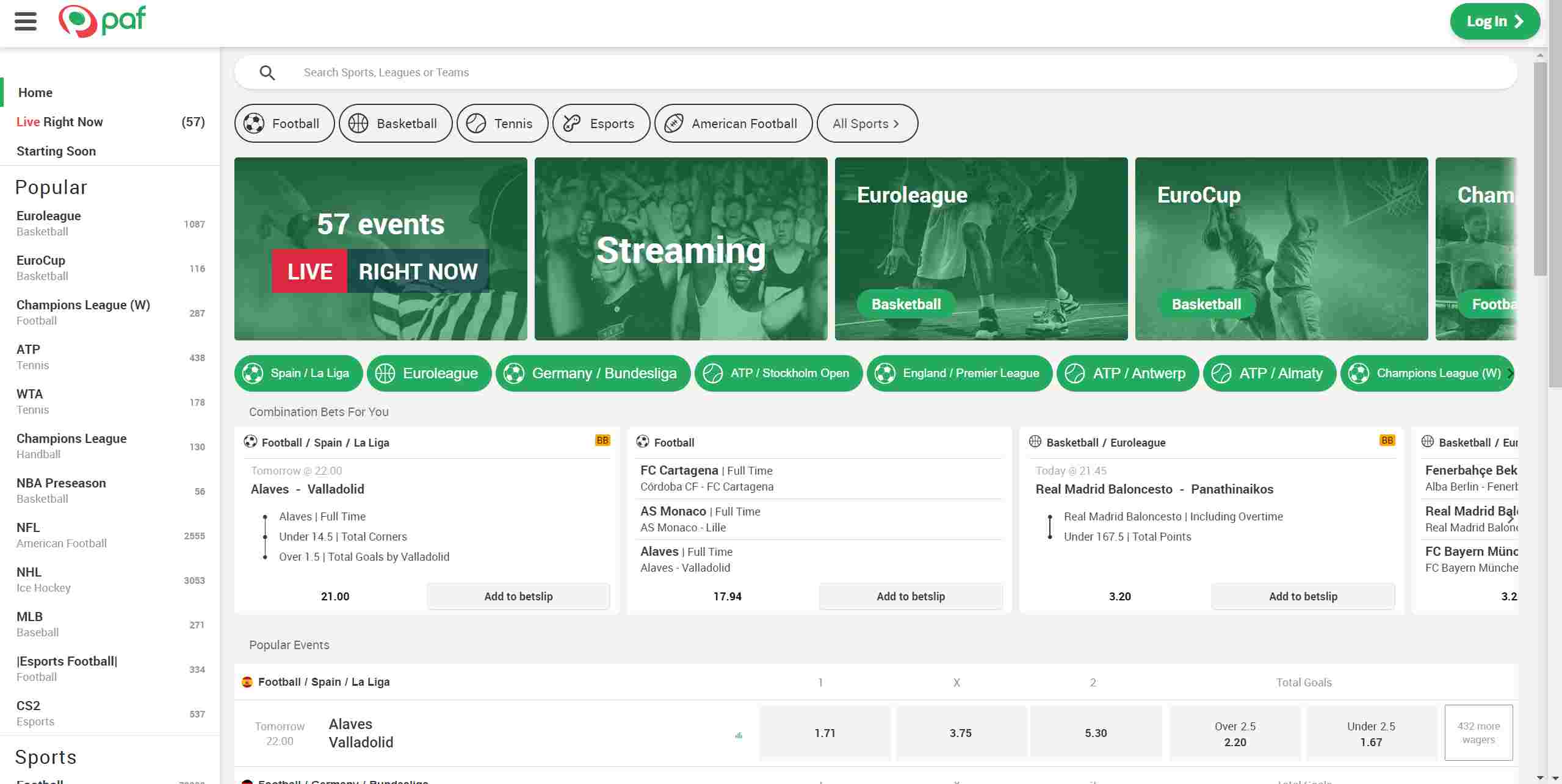The width and height of the screenshot is (1562, 784).
Task: Select odds 5.30 for Valladolid win
Action: [1096, 733]
